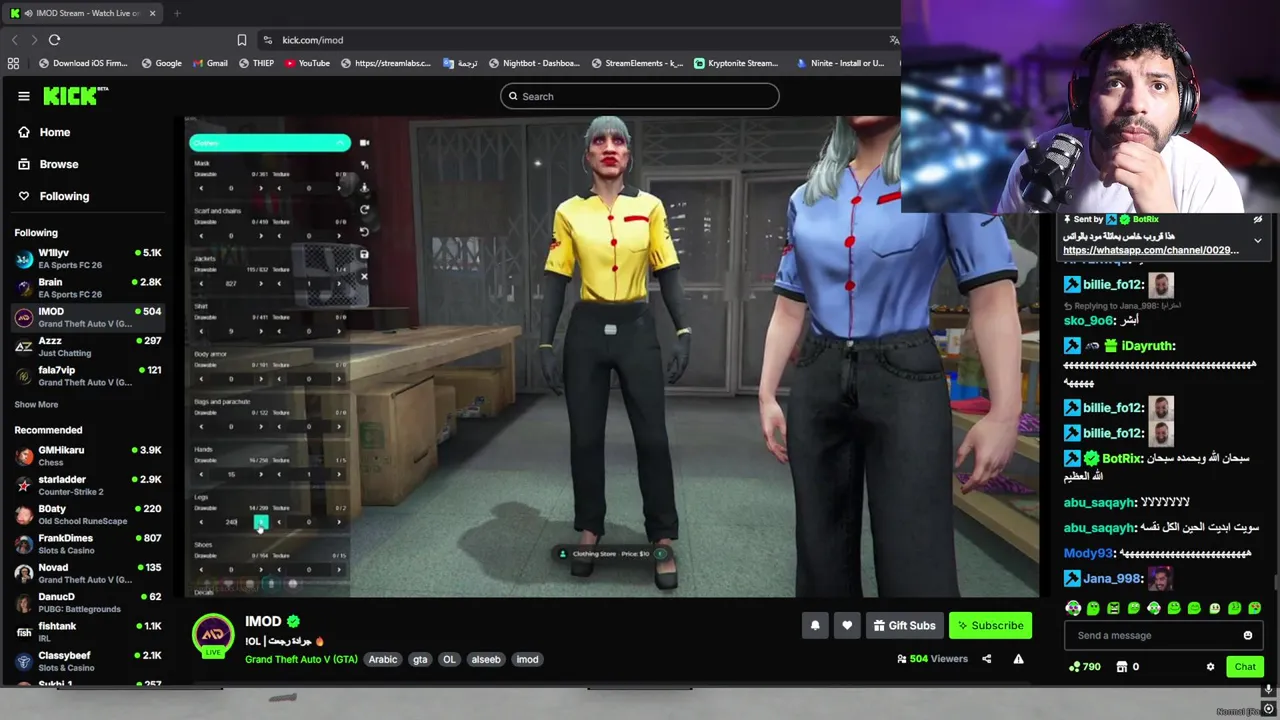
Task: Click the game menu save floppy icon
Action: (364, 254)
